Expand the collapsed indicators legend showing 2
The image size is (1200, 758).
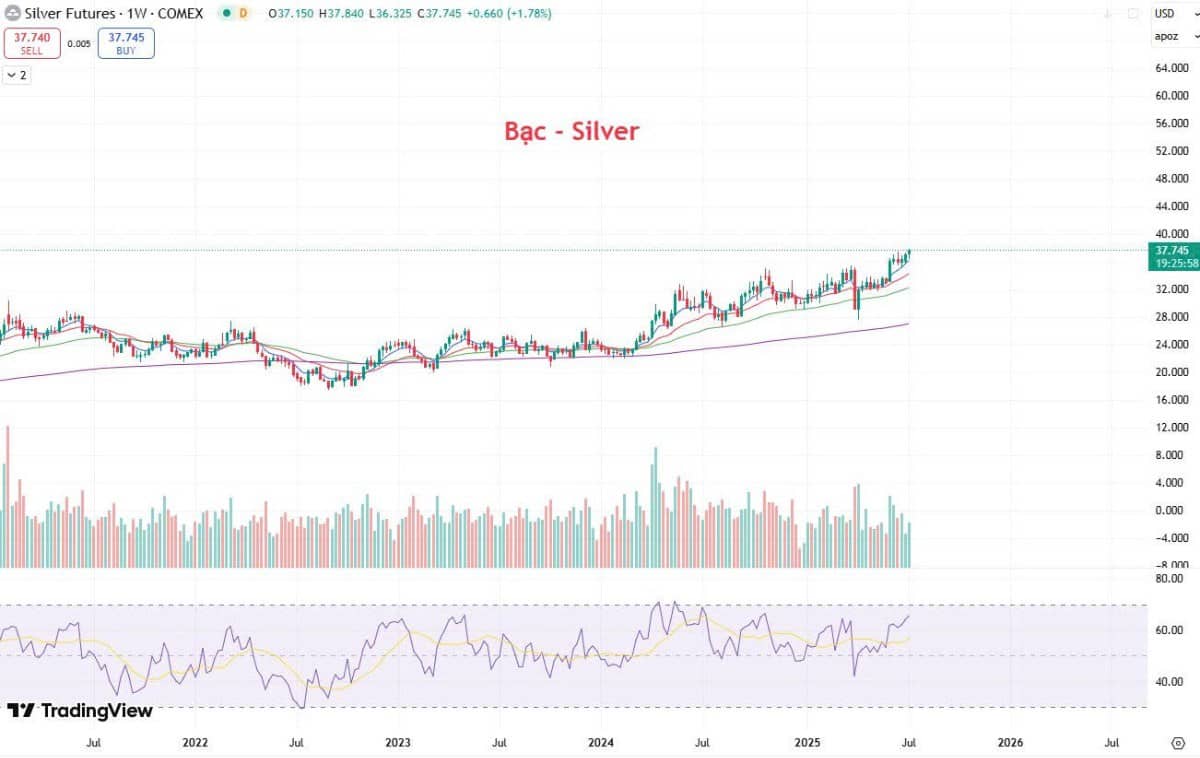click(x=17, y=75)
